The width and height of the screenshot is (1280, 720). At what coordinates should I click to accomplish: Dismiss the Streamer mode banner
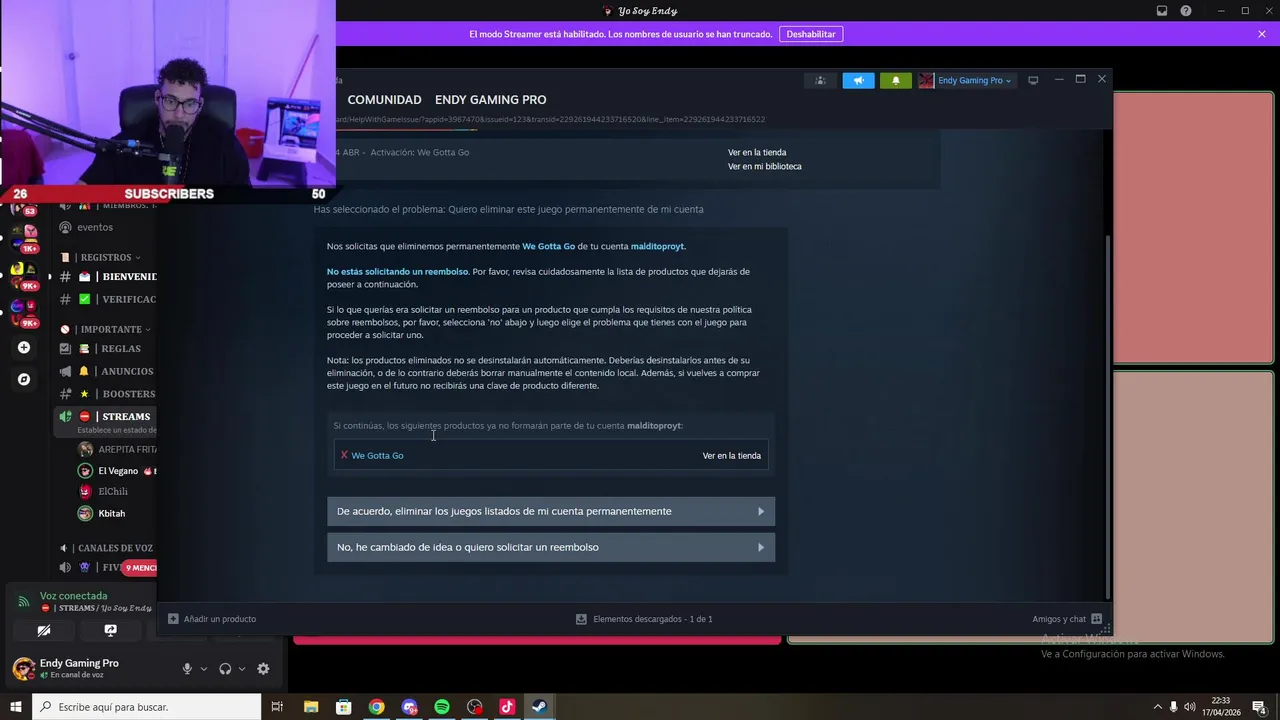tap(1262, 34)
